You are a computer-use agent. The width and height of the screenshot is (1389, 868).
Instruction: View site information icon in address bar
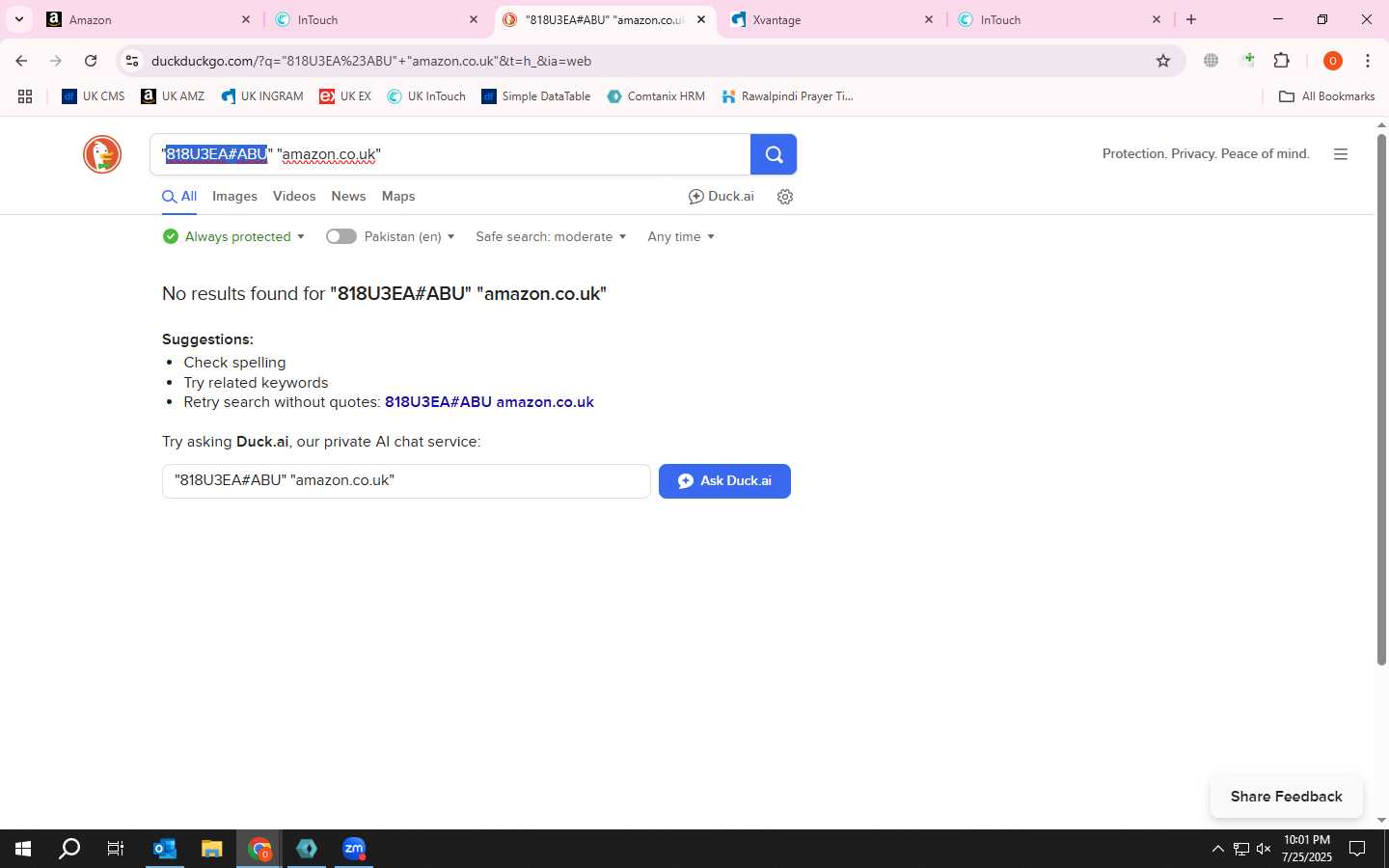[x=132, y=61]
